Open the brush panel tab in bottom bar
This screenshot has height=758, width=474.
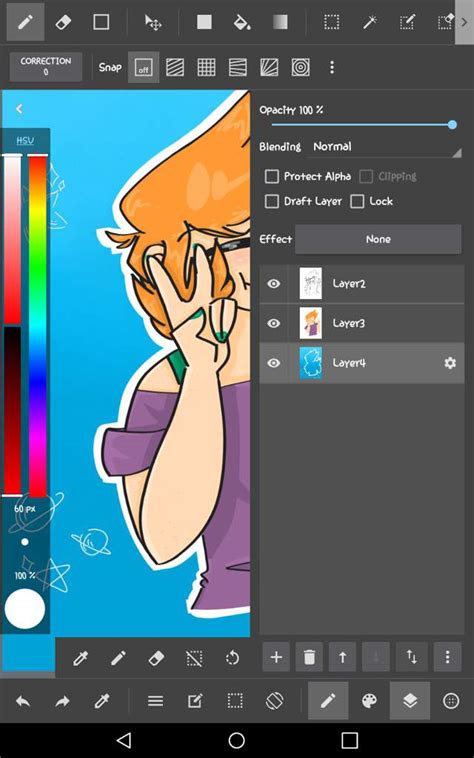point(328,701)
